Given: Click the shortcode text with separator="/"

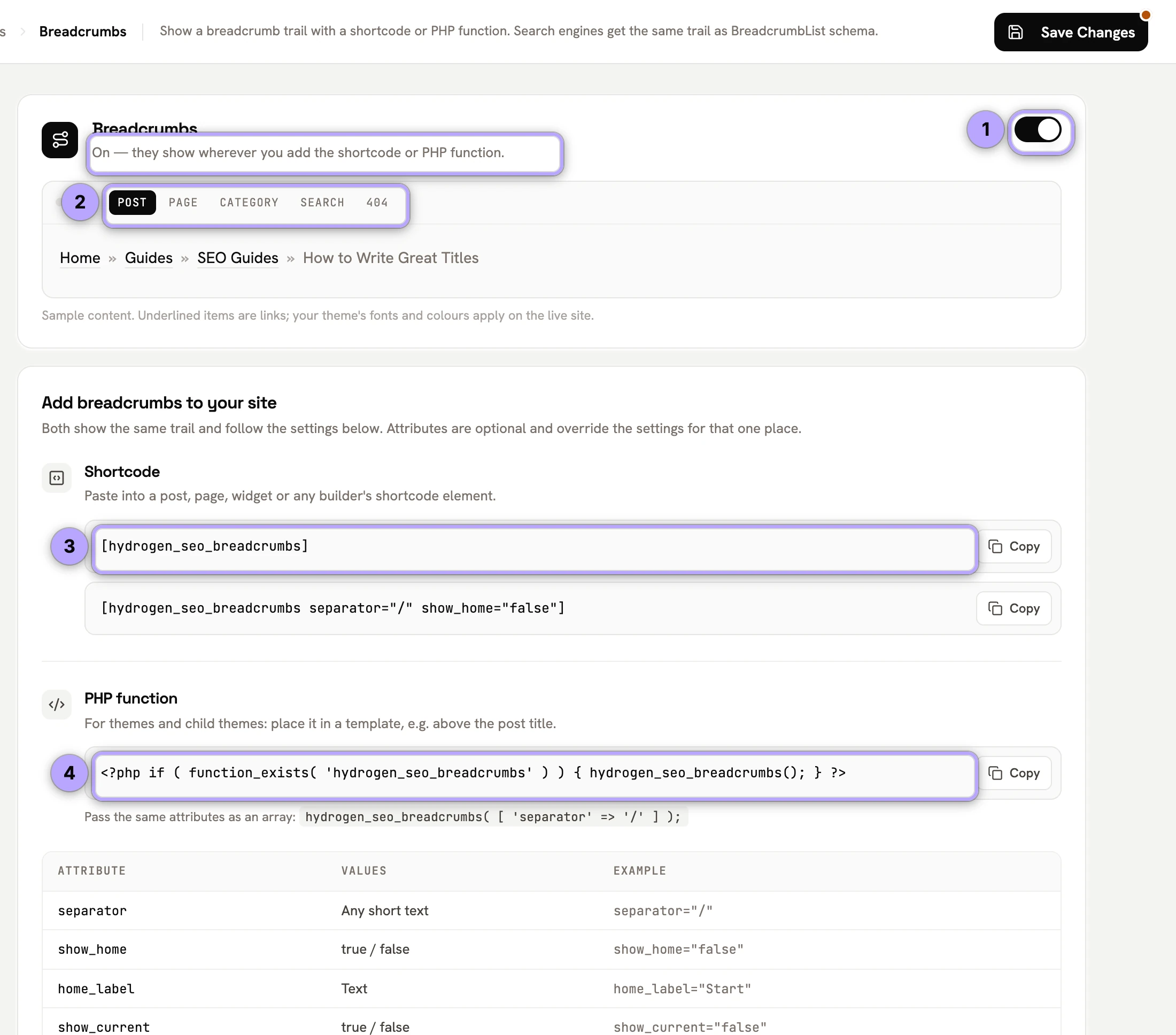Looking at the screenshot, I should [x=332, y=609].
